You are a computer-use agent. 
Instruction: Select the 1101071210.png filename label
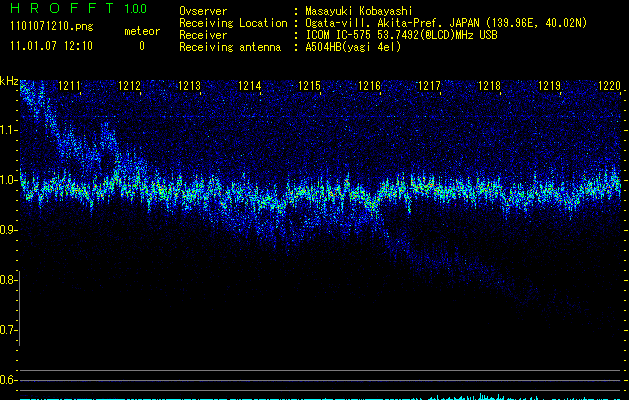[49, 27]
